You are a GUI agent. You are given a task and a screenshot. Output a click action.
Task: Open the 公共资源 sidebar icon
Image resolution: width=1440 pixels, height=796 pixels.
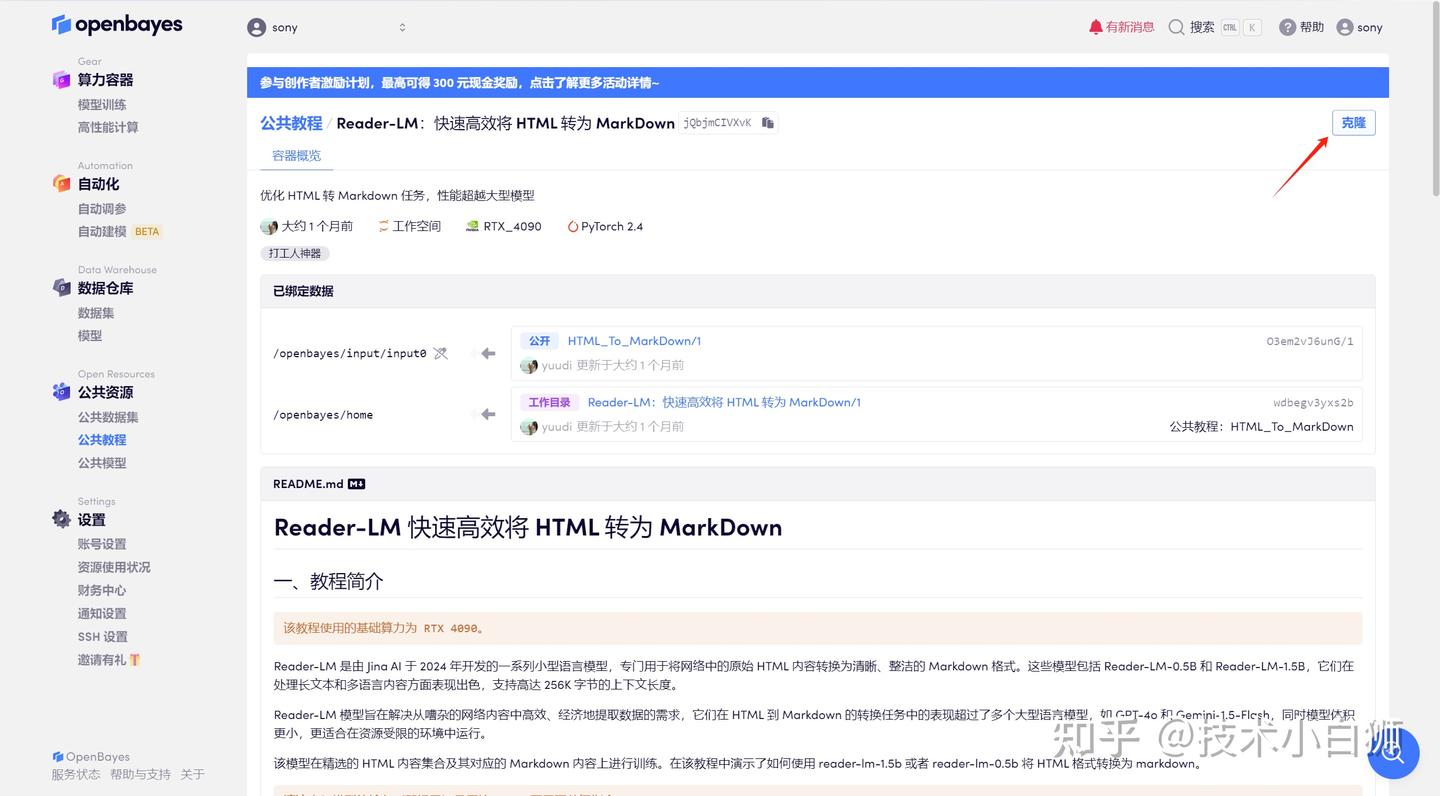tap(62, 391)
